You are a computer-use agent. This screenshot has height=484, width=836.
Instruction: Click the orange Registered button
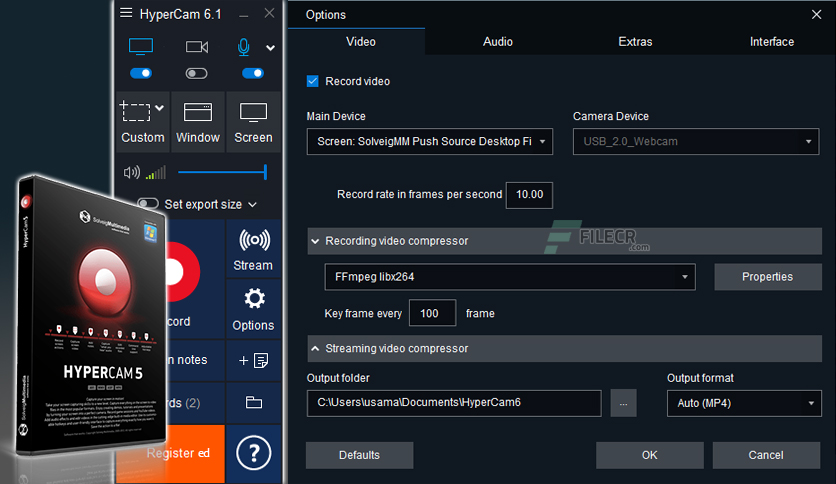[178, 453]
